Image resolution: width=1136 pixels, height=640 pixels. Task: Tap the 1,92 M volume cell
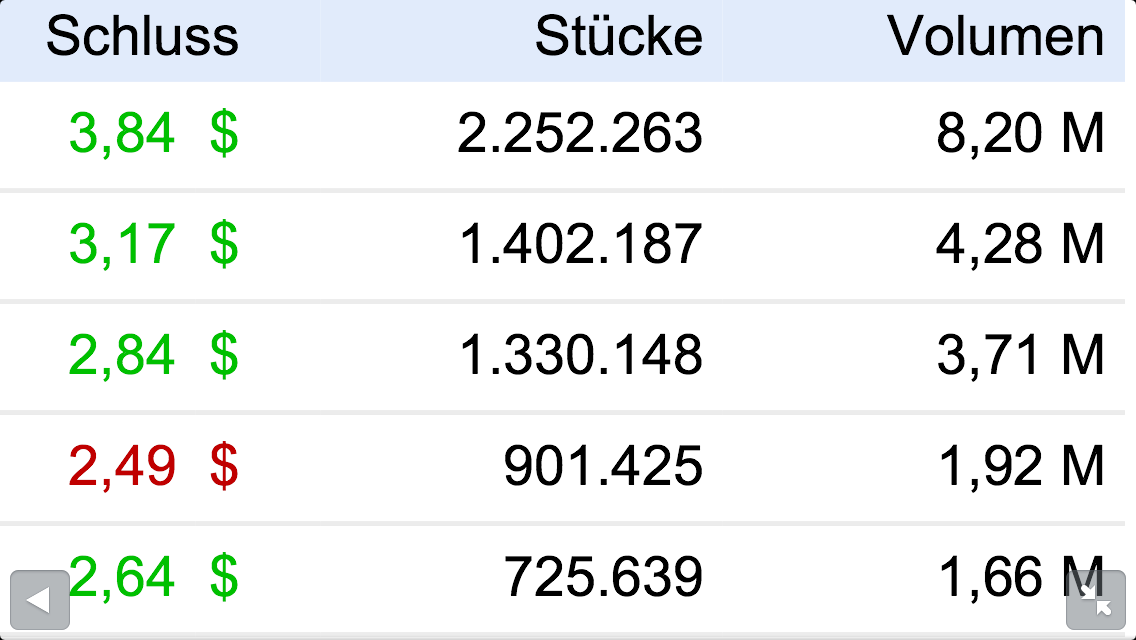click(x=1020, y=467)
